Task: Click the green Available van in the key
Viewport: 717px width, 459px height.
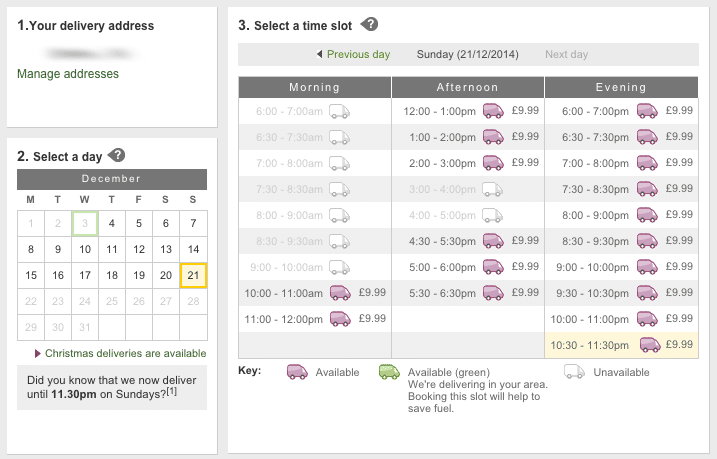Action: tap(389, 372)
